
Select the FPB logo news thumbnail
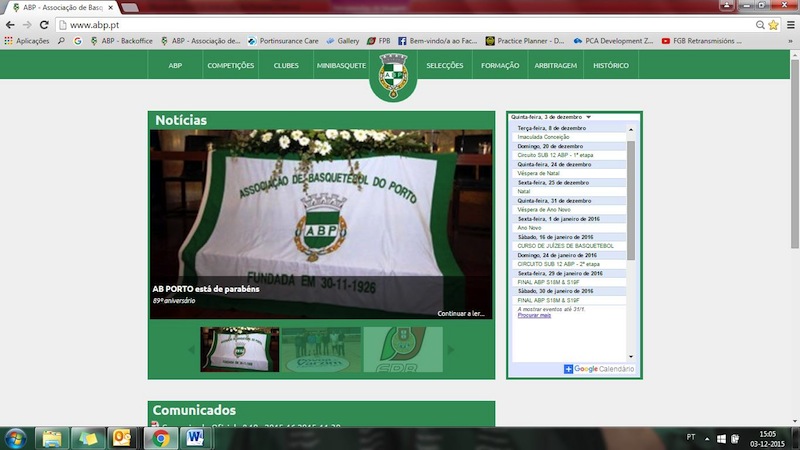[403, 350]
